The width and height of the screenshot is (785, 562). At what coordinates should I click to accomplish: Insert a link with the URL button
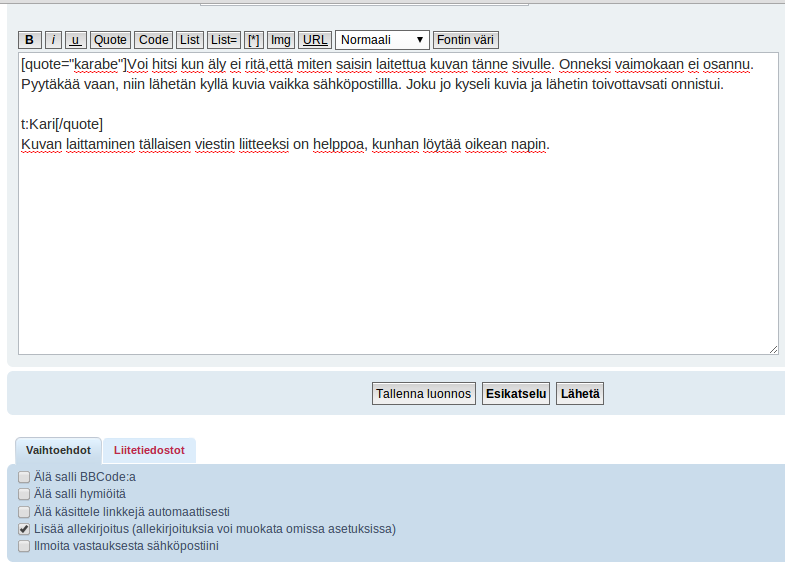tap(315, 40)
